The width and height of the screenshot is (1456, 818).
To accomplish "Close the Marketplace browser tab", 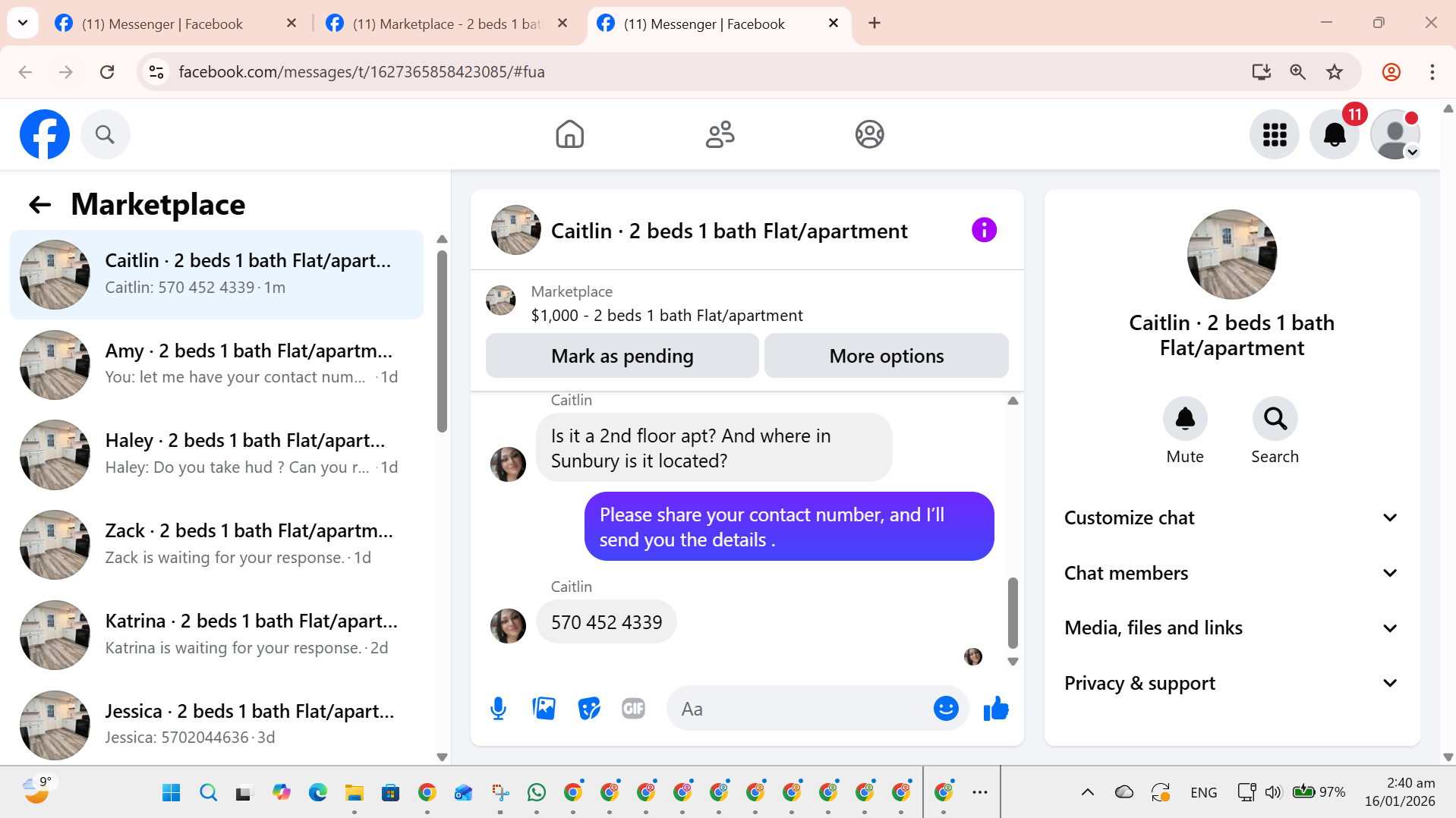I will [563, 24].
